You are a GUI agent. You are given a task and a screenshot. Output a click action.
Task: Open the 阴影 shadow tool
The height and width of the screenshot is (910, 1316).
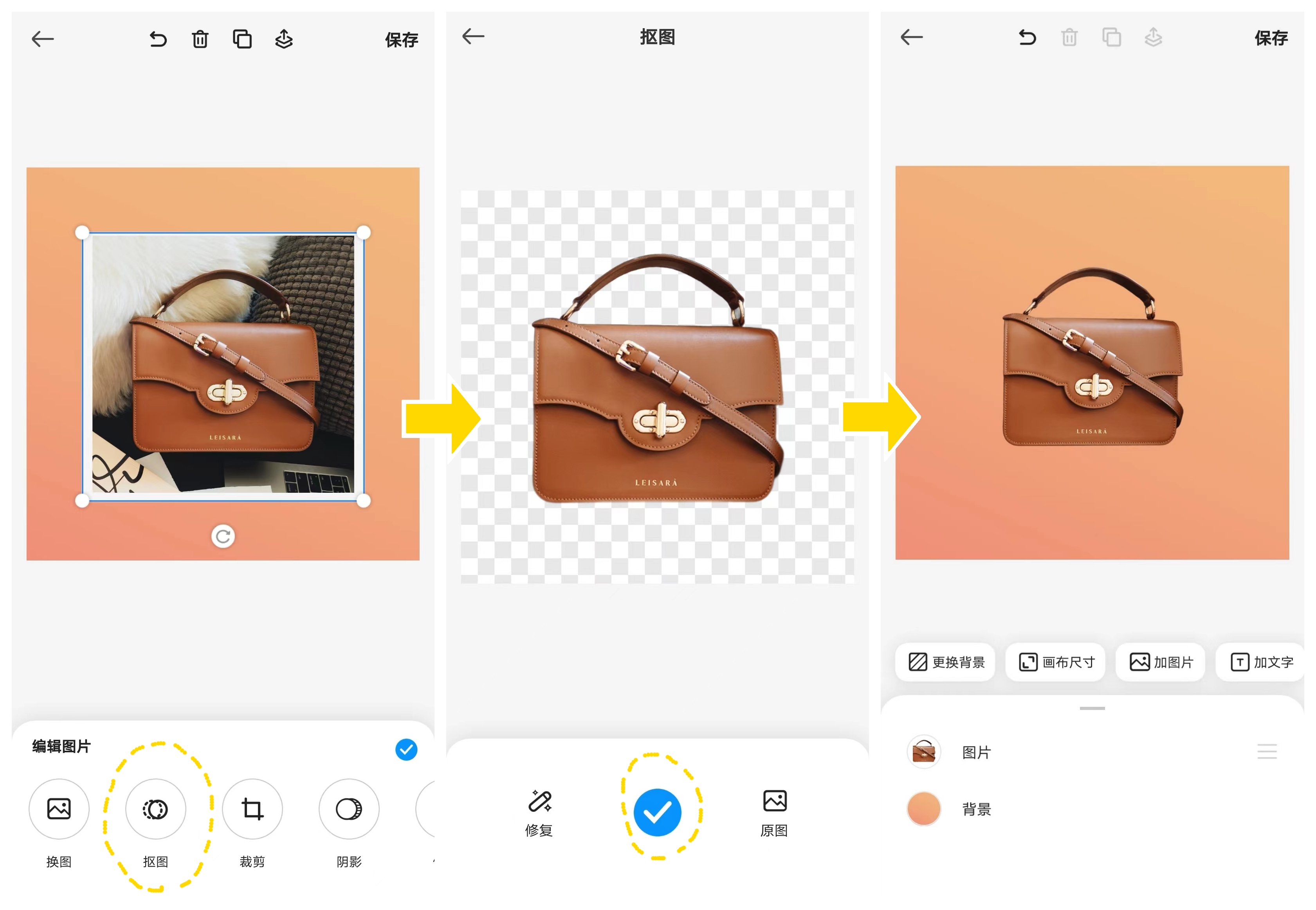pyautogui.click(x=348, y=809)
